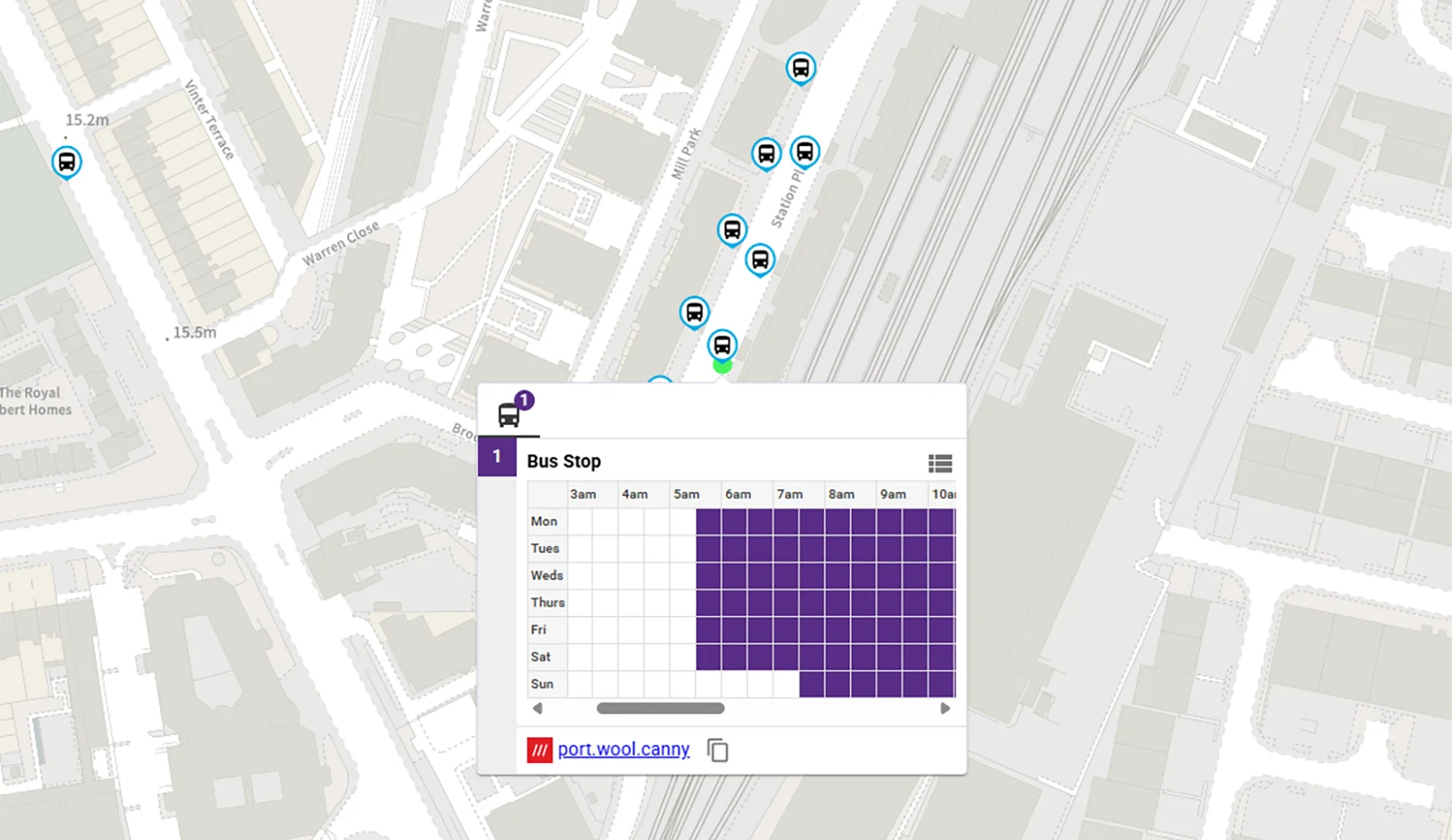Click the red what3words logo icon
Image resolution: width=1452 pixels, height=840 pixels.
[541, 750]
